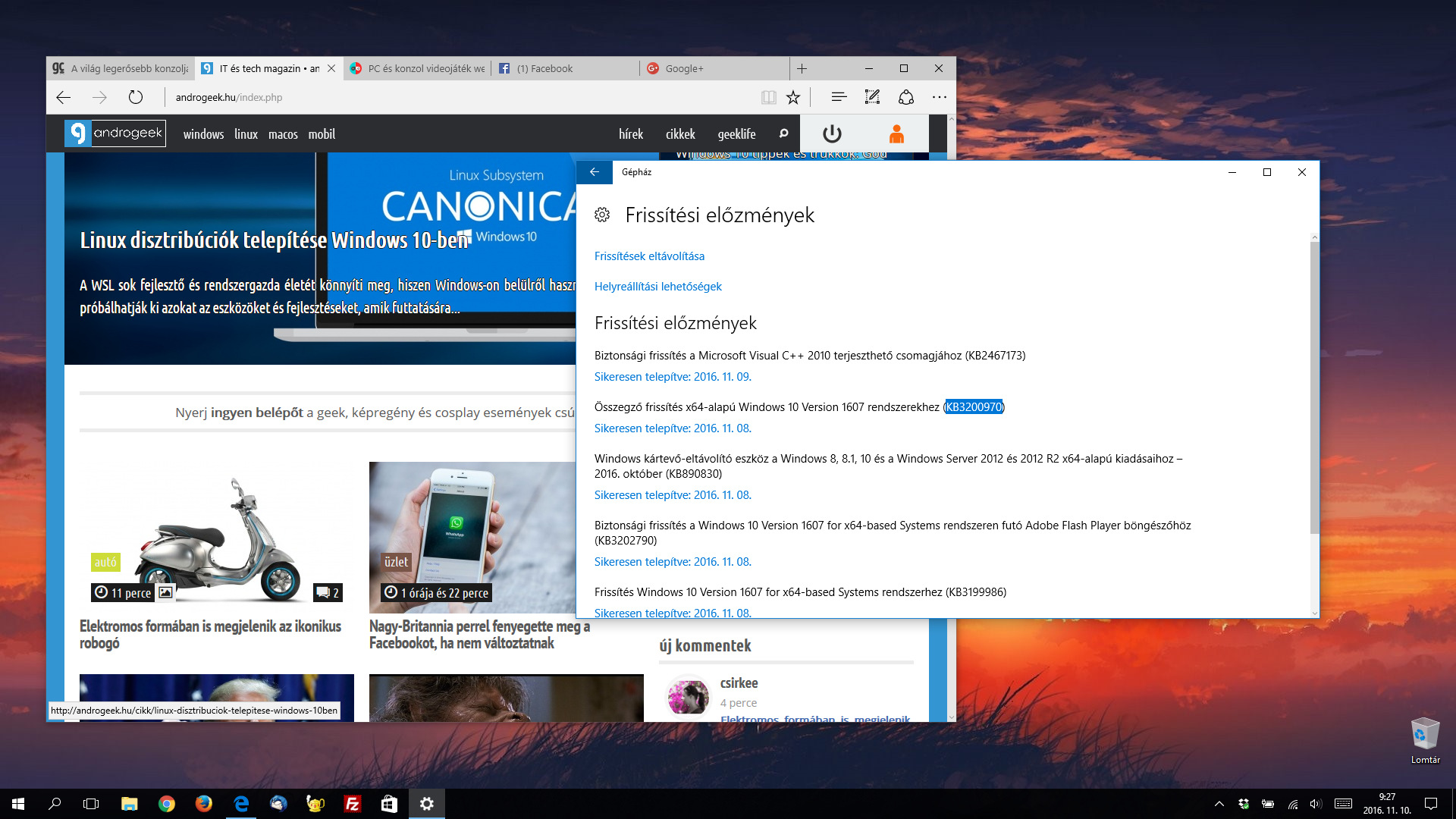
Task: Open the 'cikkek' section on androgeek
Action: [x=680, y=134]
